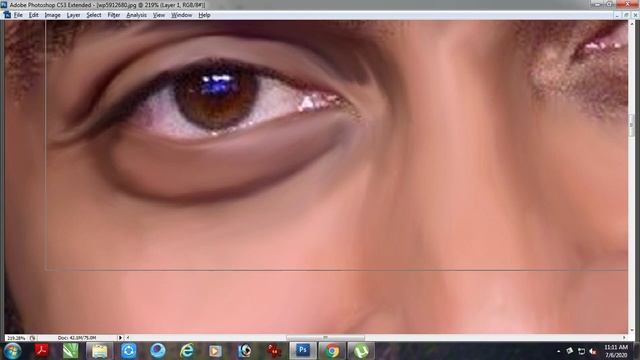The height and width of the screenshot is (360, 640).
Task: Open the Window menu
Action: [181, 15]
